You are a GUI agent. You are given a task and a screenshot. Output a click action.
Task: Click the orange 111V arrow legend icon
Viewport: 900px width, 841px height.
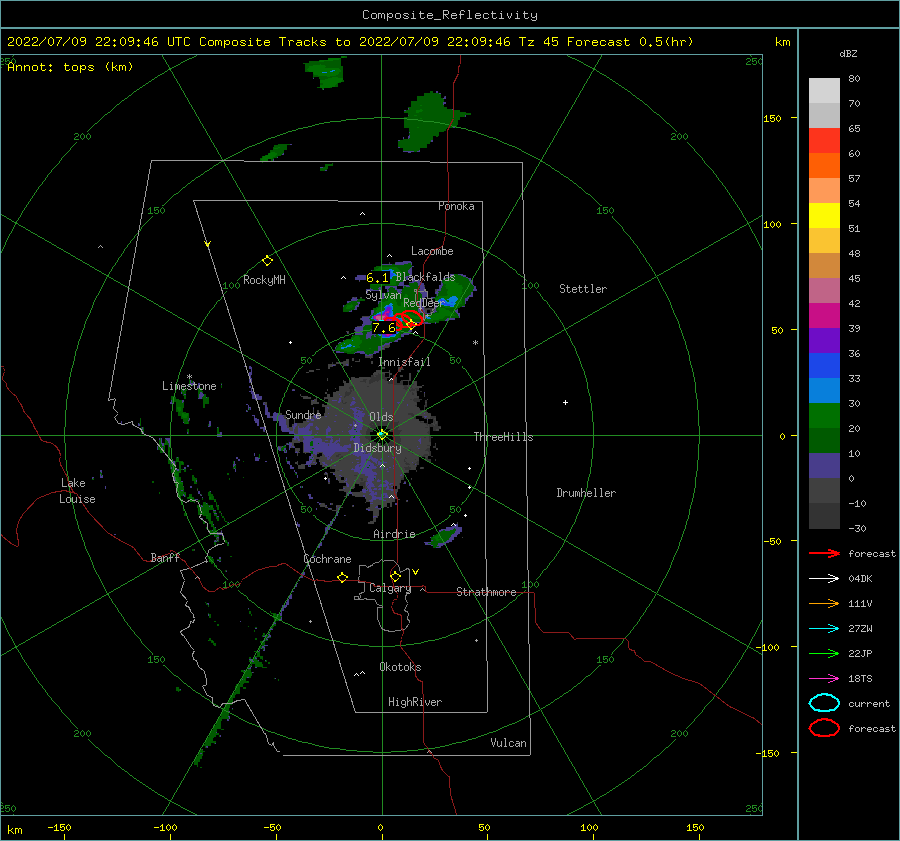click(x=824, y=603)
